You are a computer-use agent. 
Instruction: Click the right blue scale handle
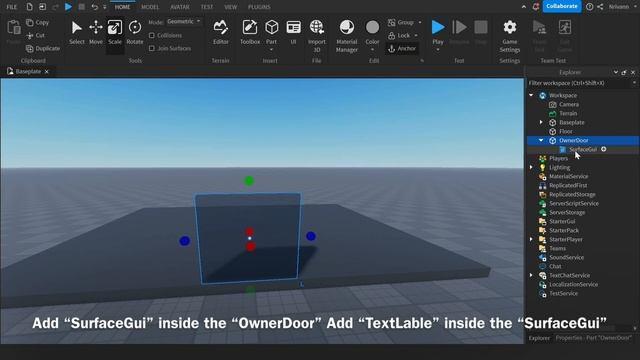coord(311,236)
